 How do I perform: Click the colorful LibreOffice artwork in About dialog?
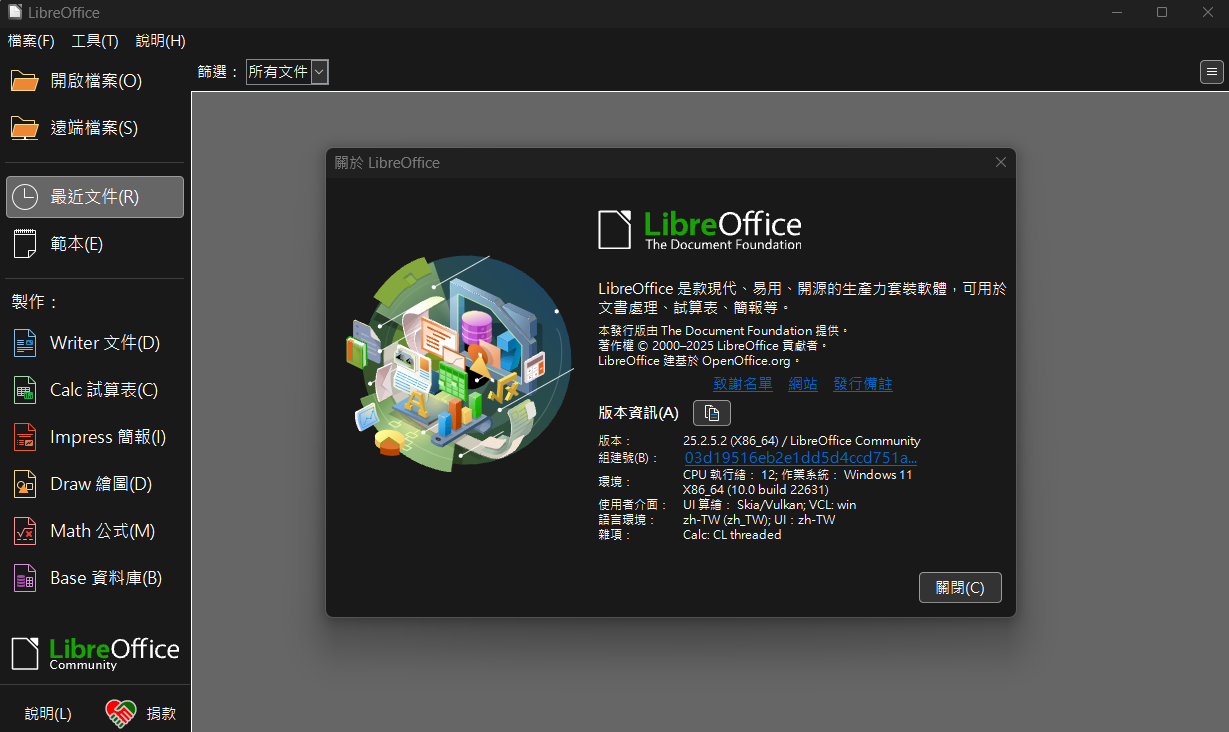point(460,365)
